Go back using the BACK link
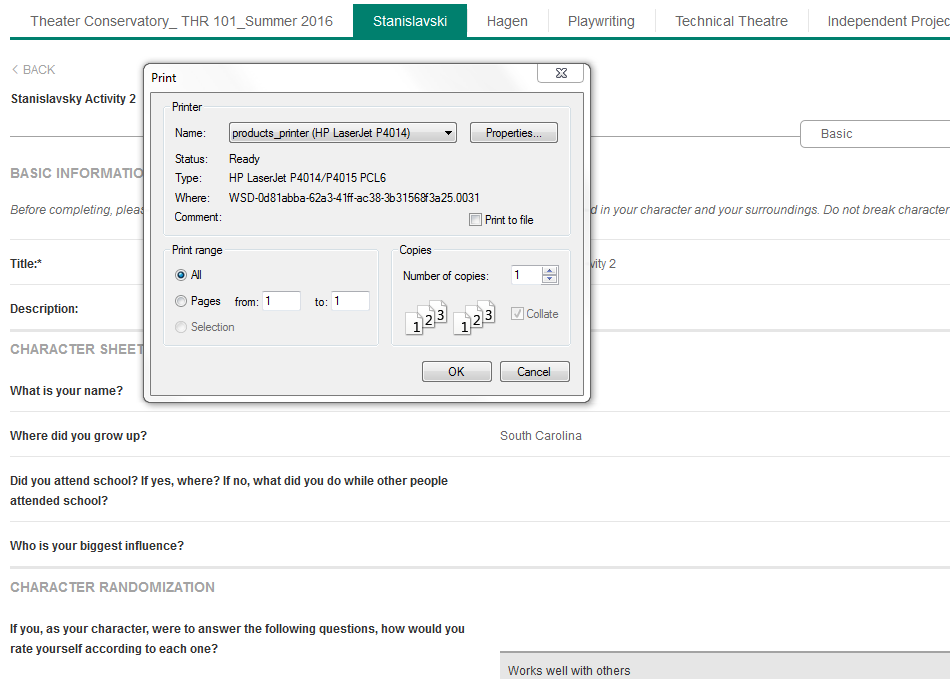This screenshot has height=679, width=950. (33, 70)
